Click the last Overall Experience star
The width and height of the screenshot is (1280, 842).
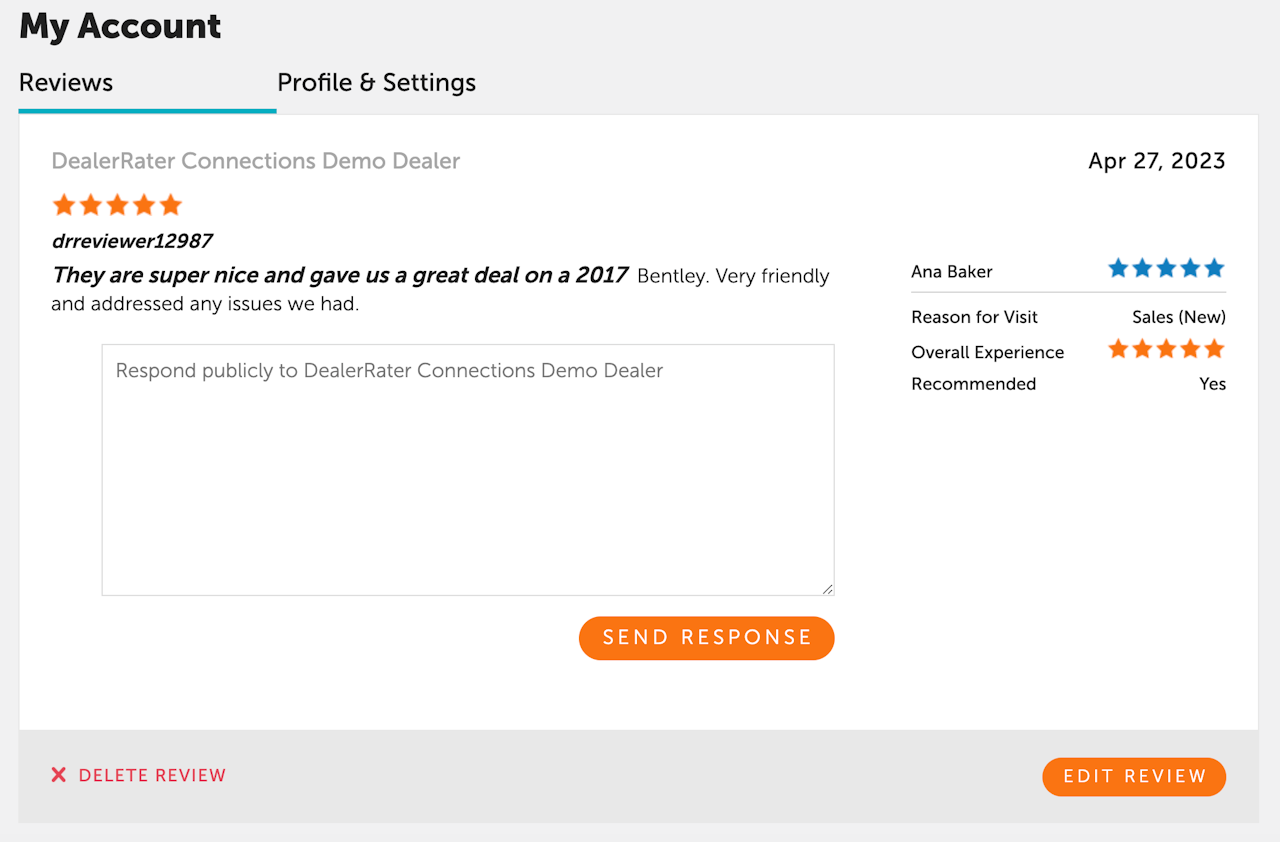[1214, 350]
